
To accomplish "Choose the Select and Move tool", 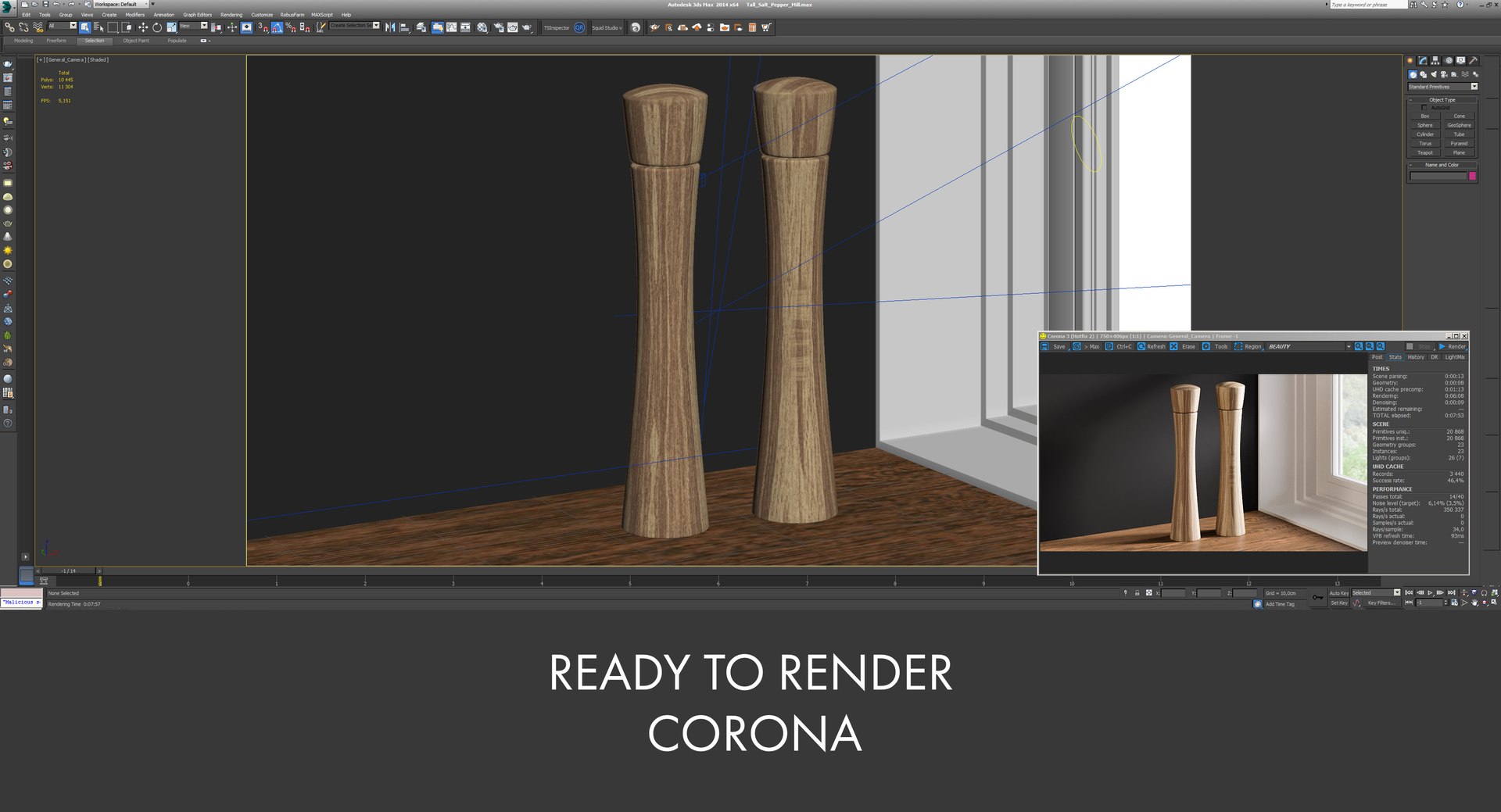I will point(143,27).
